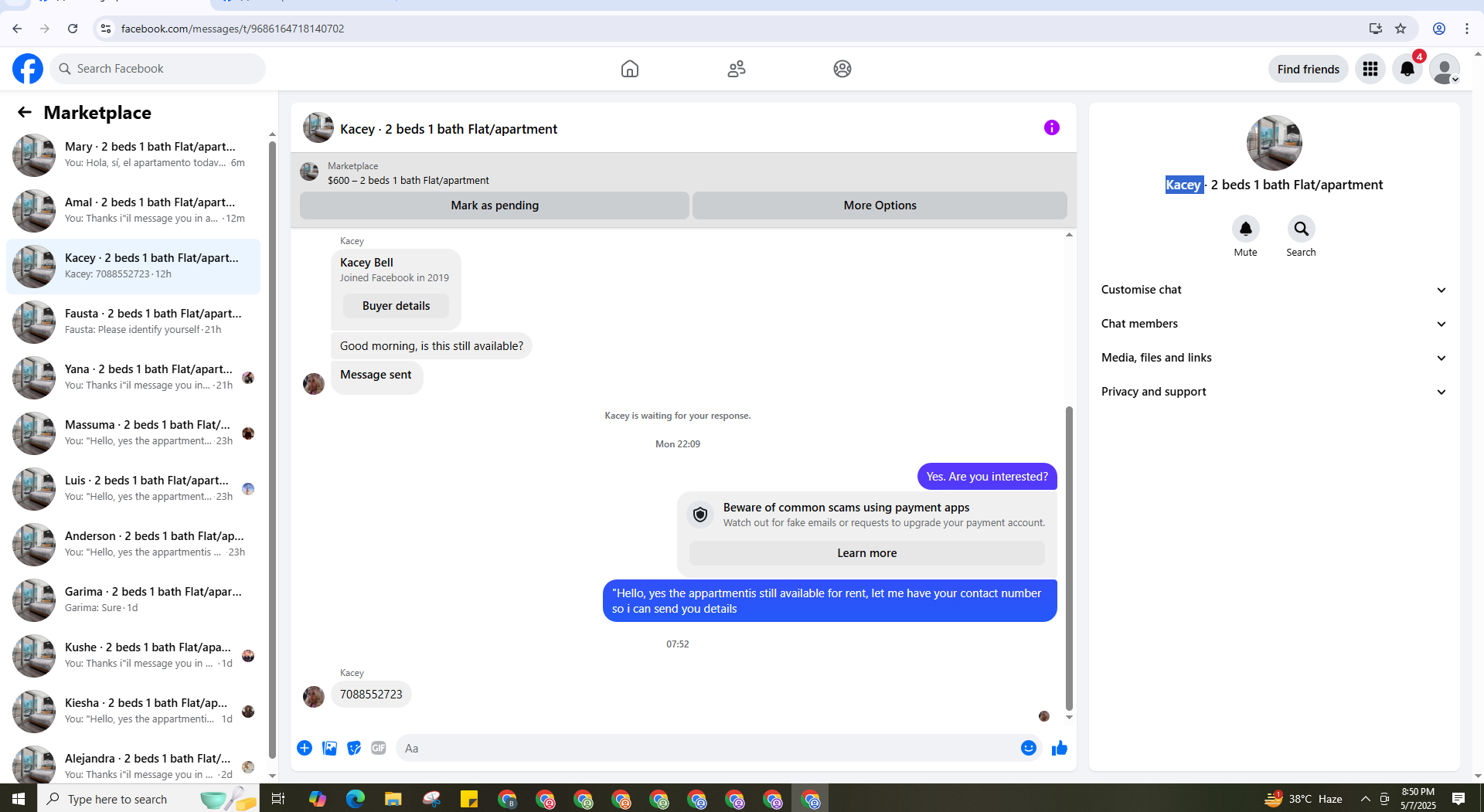The width and height of the screenshot is (1484, 812).
Task: Click the install app icon in address bar
Action: [1376, 29]
